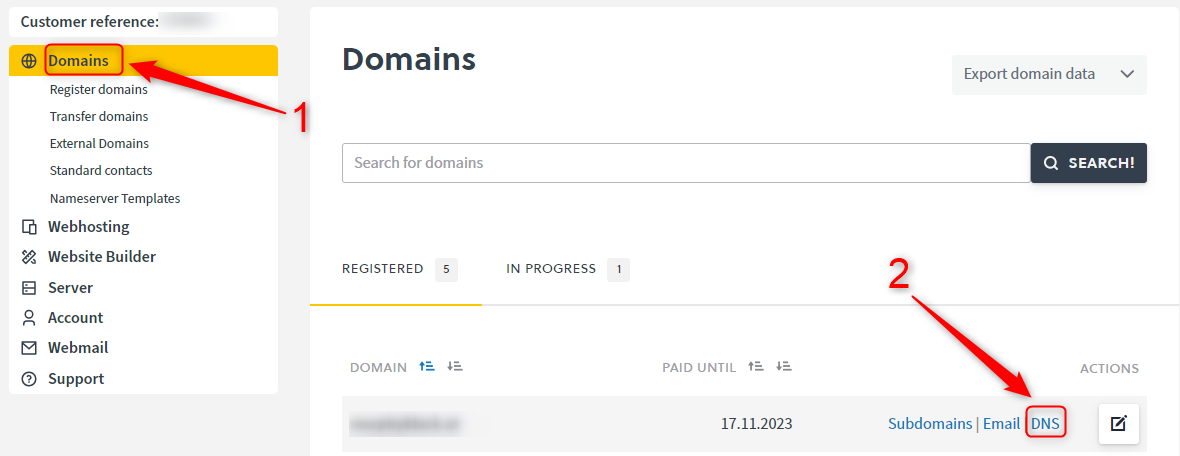Click the Support question mark icon

[x=29, y=378]
